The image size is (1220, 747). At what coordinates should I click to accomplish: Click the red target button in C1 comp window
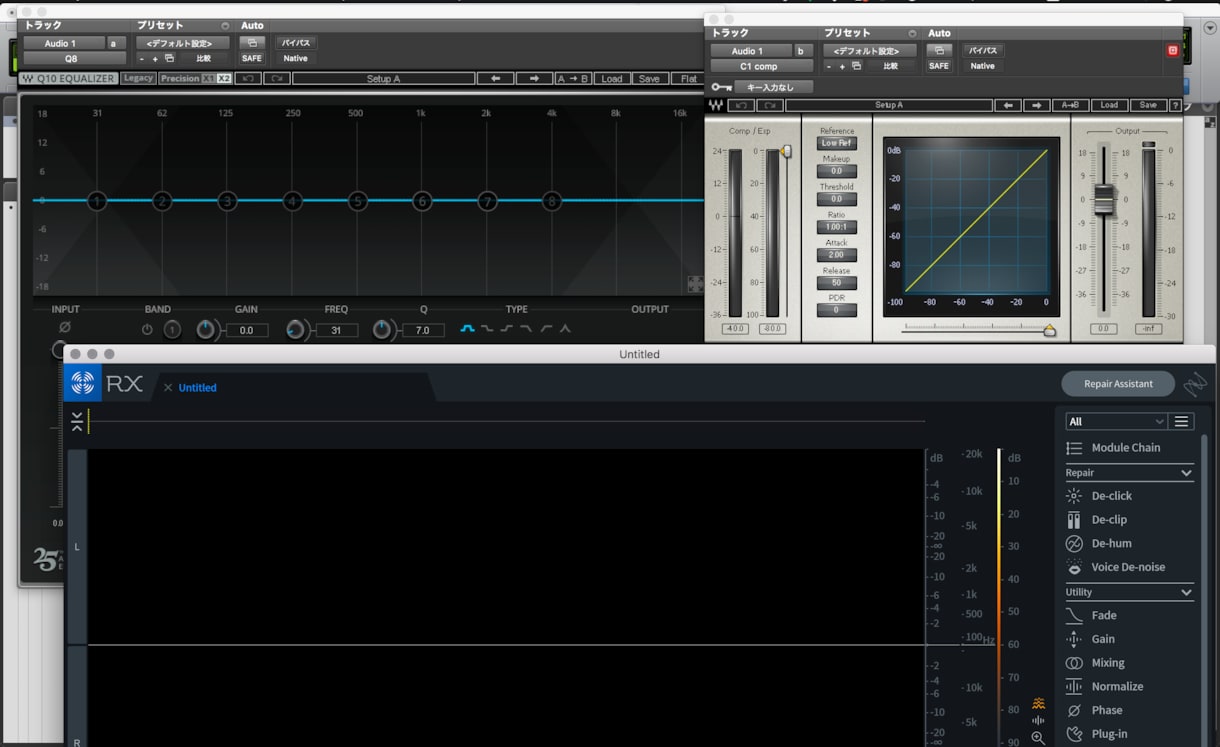coord(1173,50)
